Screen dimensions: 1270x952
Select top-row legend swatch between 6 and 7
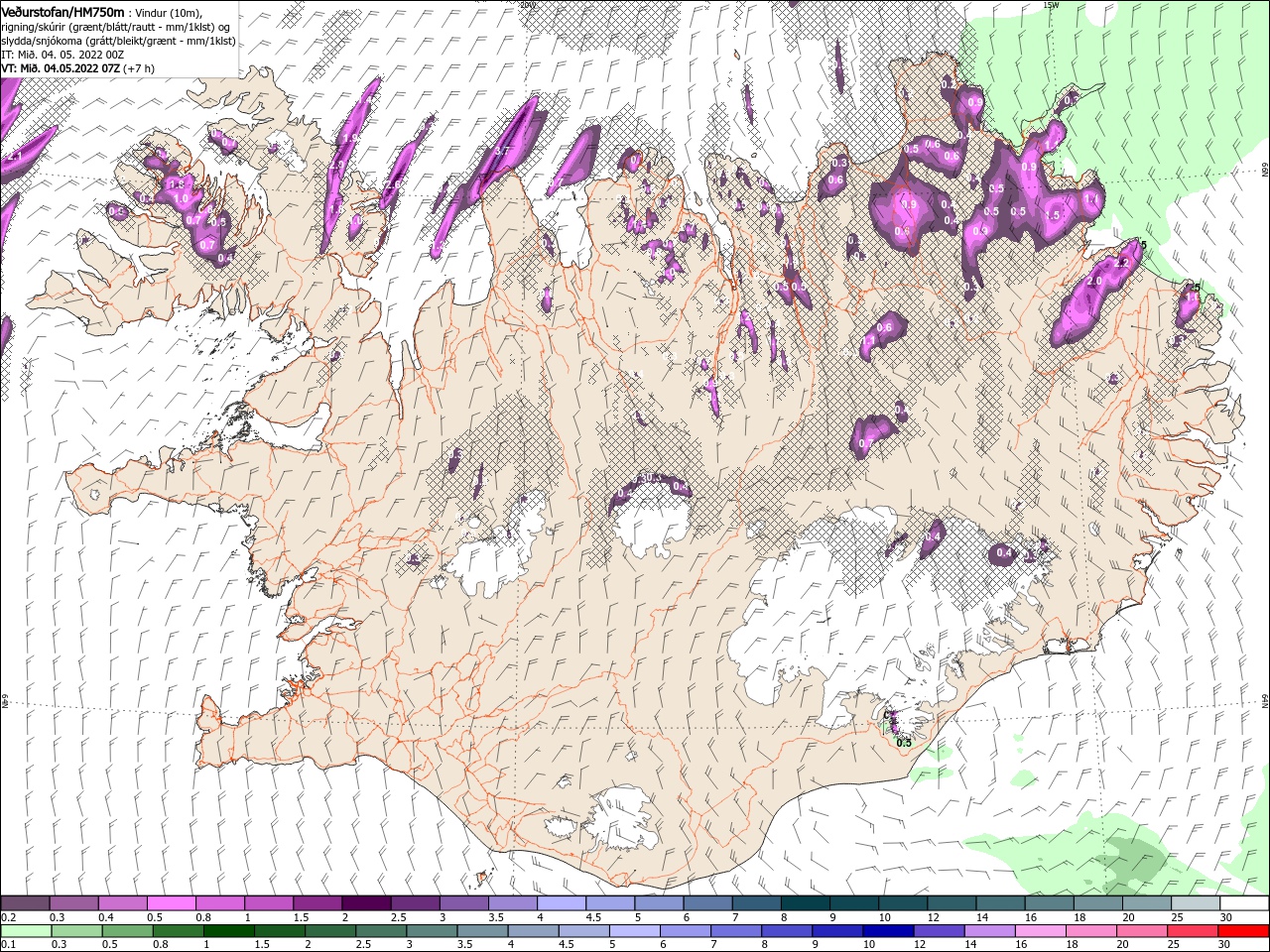[707, 903]
